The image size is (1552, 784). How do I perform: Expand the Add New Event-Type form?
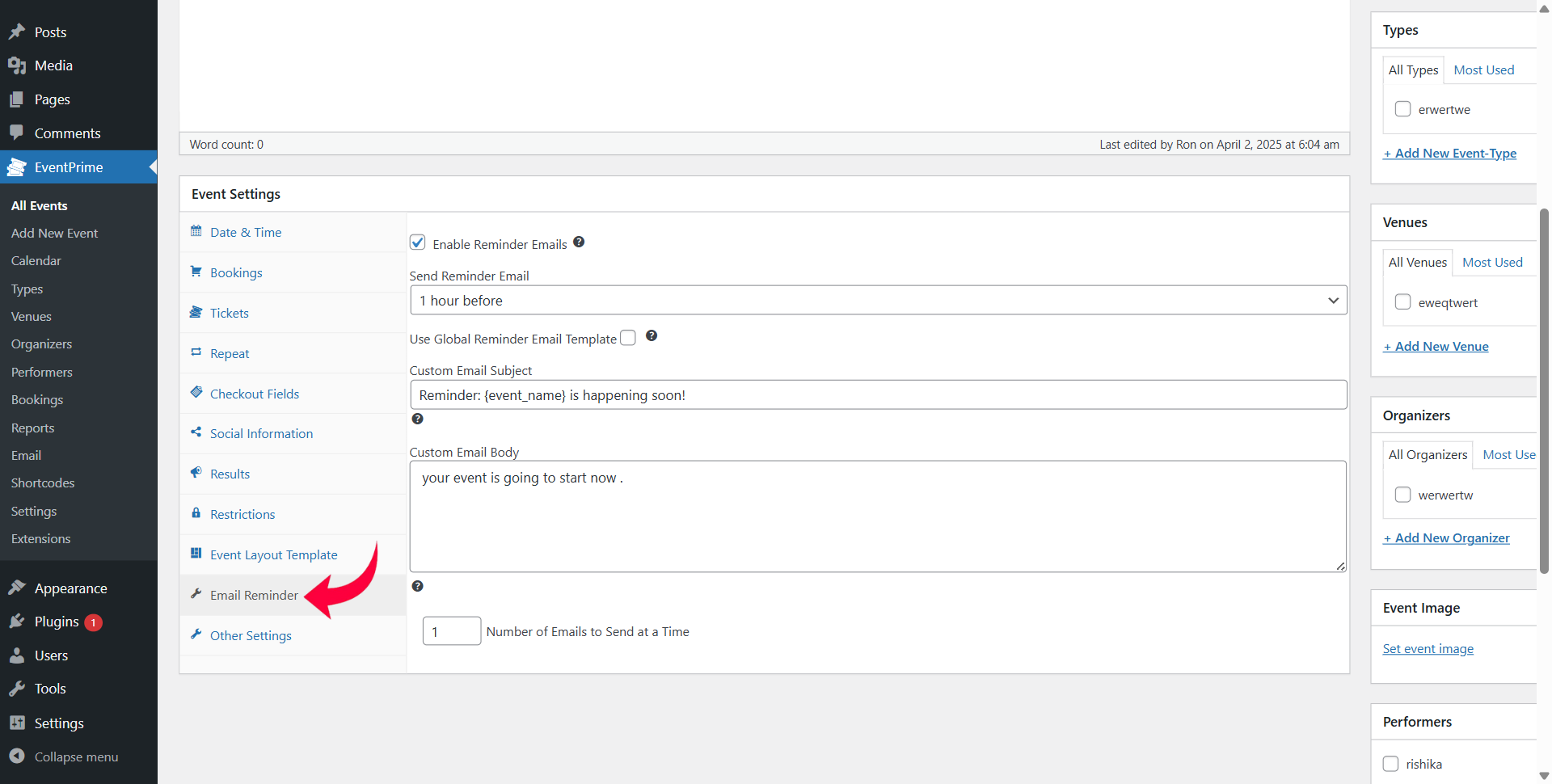1449,154
